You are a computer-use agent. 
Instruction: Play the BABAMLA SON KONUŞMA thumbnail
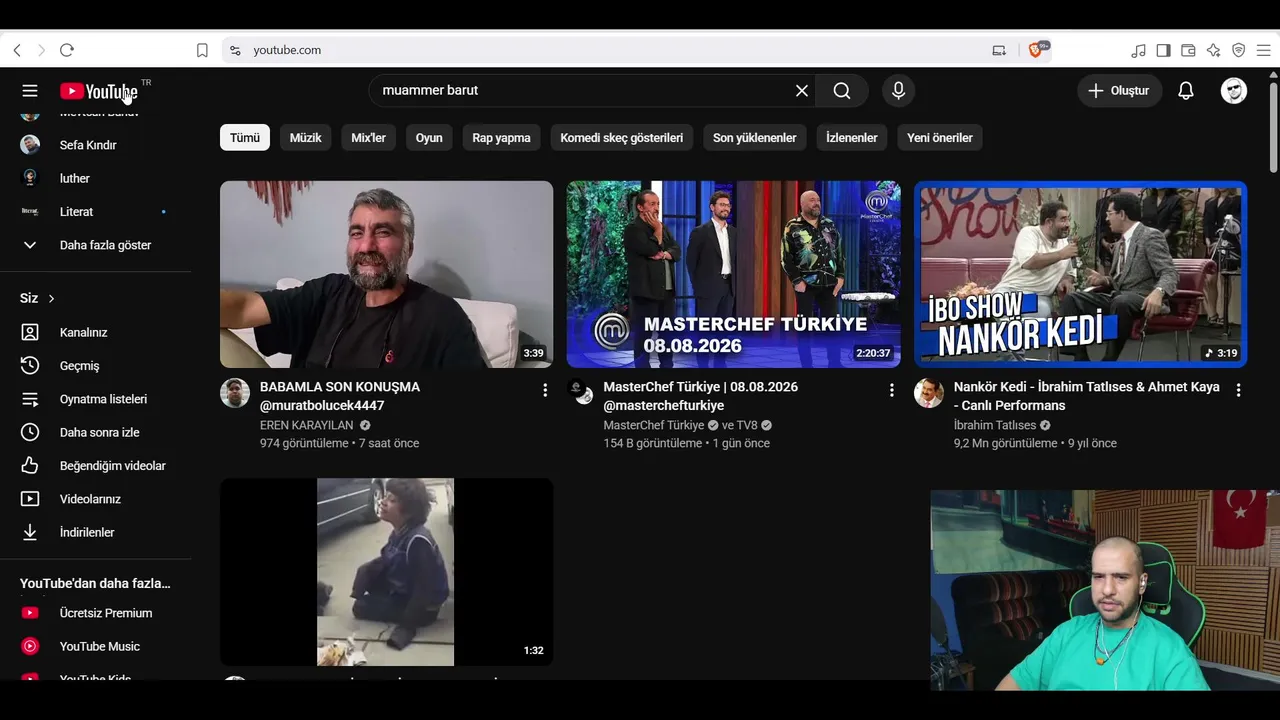click(x=386, y=274)
